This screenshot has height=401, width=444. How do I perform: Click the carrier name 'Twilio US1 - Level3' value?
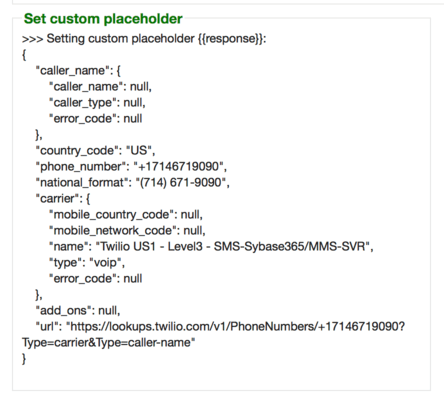(x=235, y=247)
